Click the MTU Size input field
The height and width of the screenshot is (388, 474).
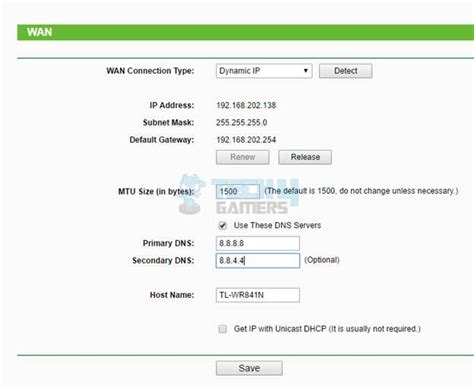(x=238, y=191)
